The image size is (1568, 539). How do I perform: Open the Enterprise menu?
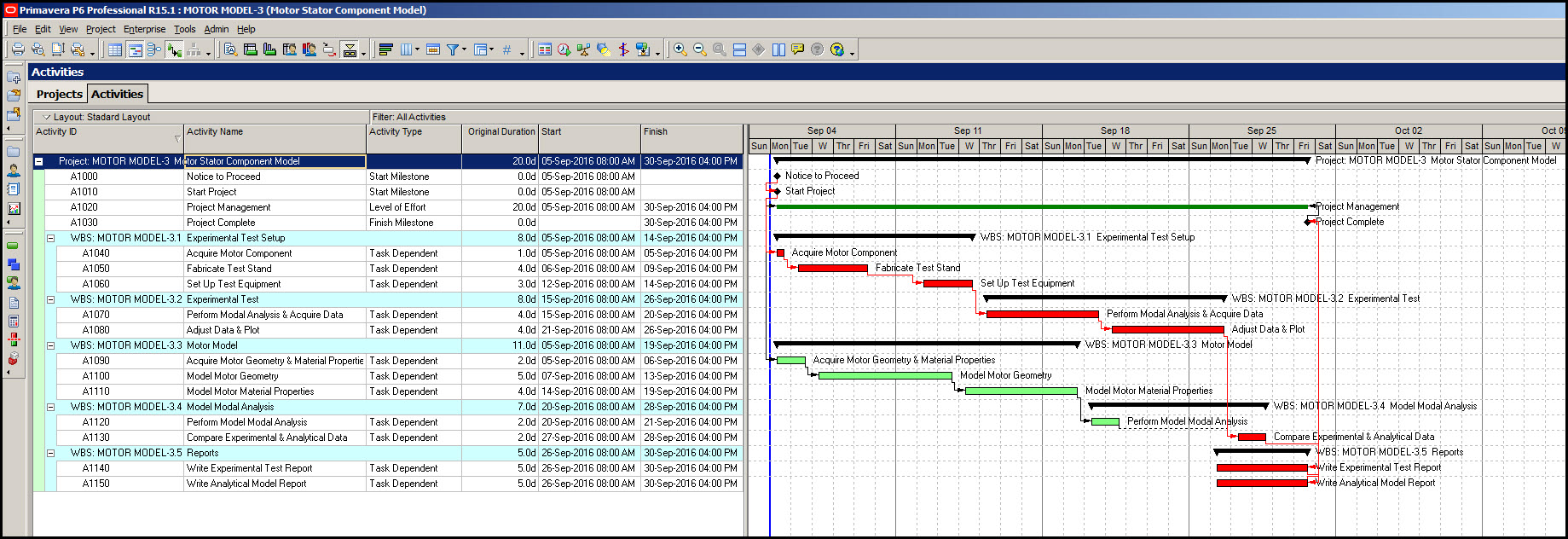tap(145, 29)
